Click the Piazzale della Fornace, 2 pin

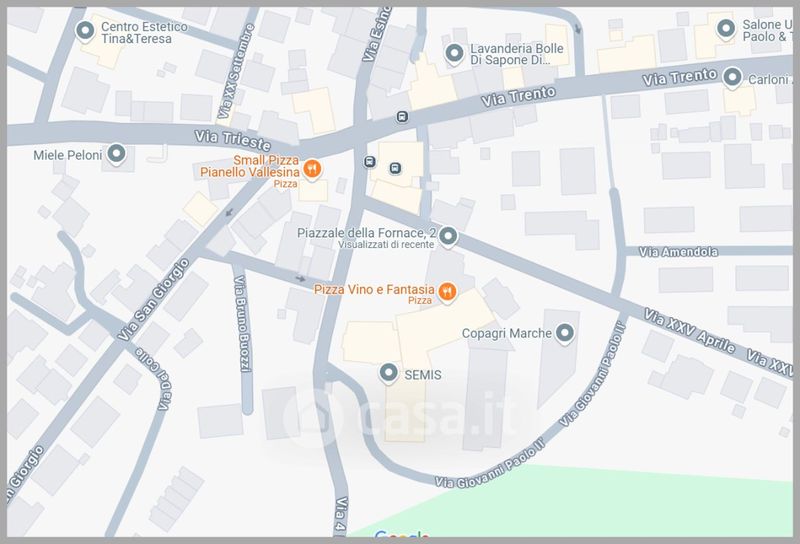(448, 236)
